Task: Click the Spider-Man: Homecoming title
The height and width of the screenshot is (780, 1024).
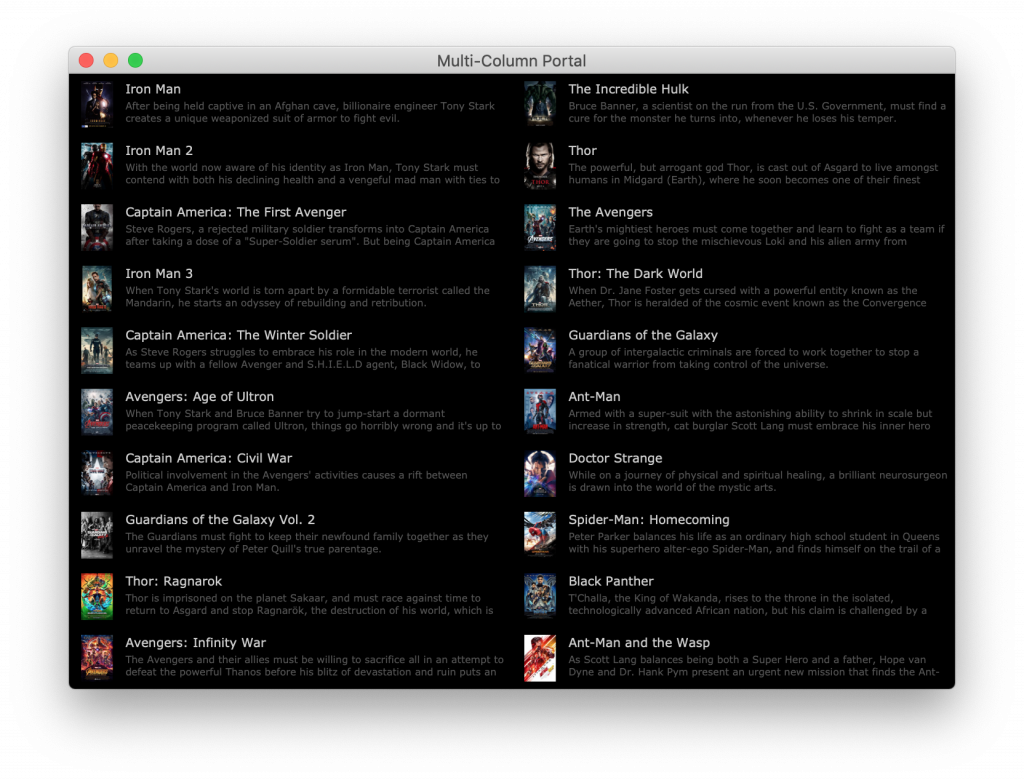Action: pyautogui.click(x=649, y=520)
